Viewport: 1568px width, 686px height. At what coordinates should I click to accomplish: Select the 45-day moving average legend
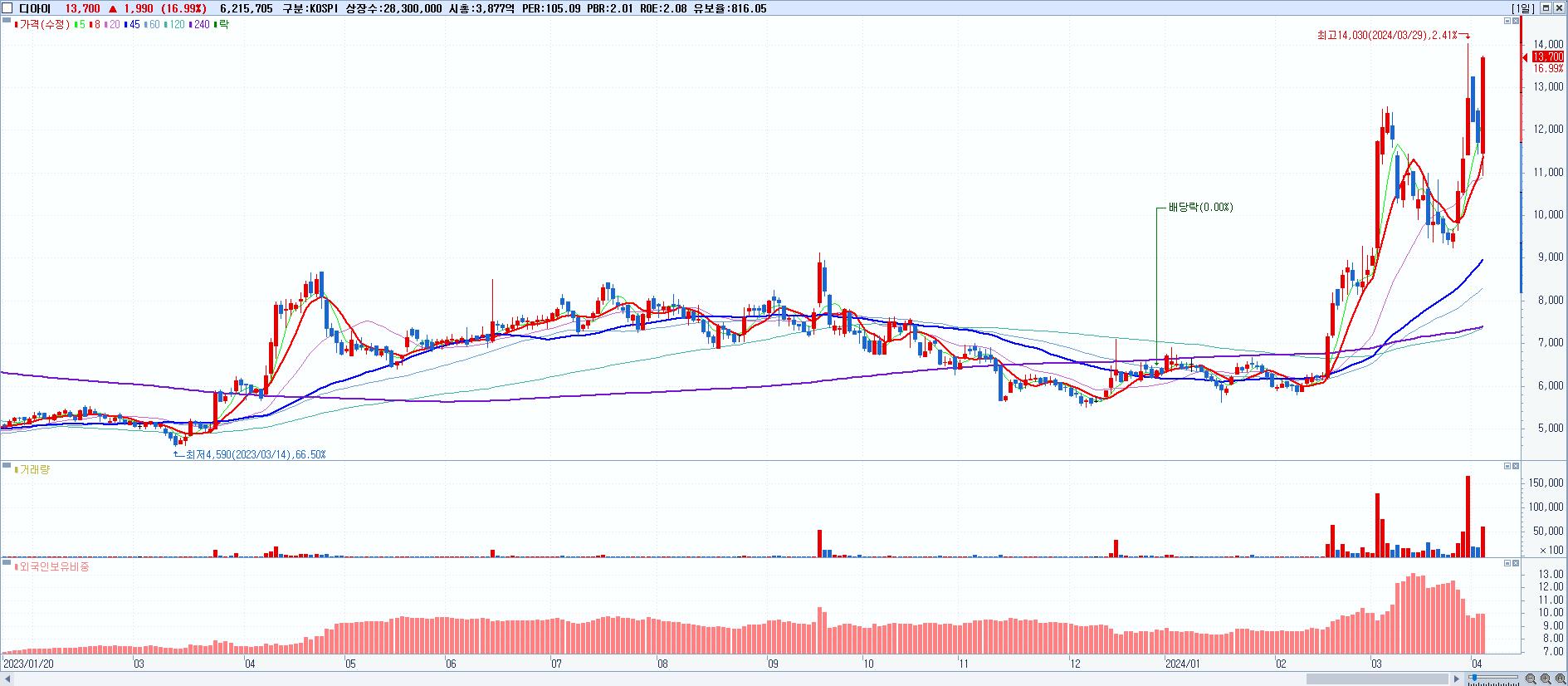coord(132,25)
